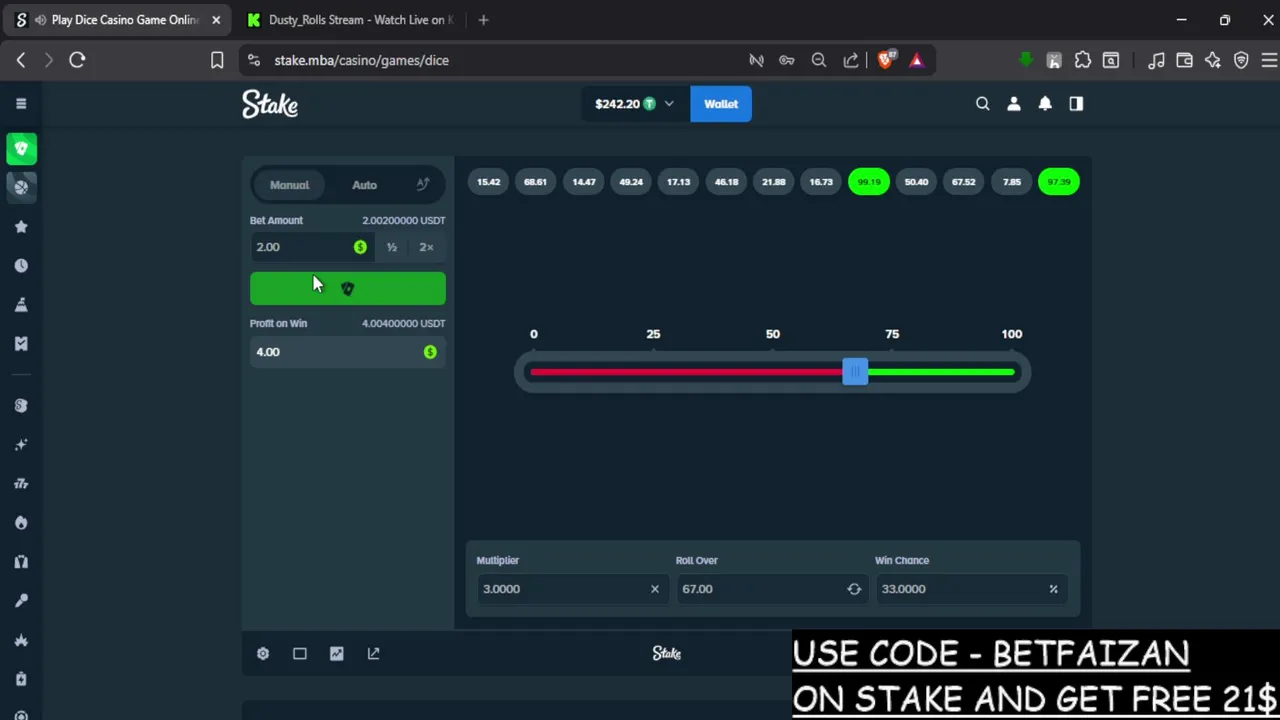Open the Stake search magnifier icon
The height and width of the screenshot is (720, 1280).
pos(982,104)
